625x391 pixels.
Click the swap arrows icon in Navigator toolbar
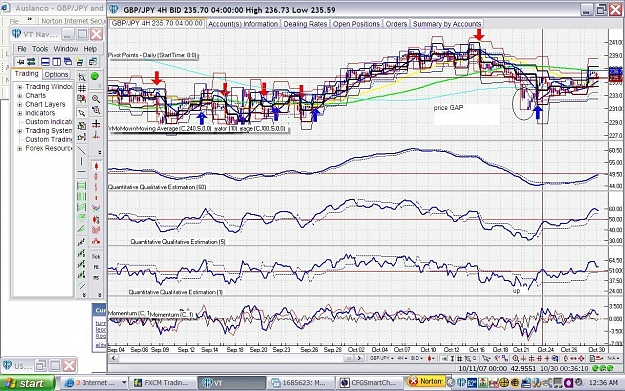click(31, 62)
